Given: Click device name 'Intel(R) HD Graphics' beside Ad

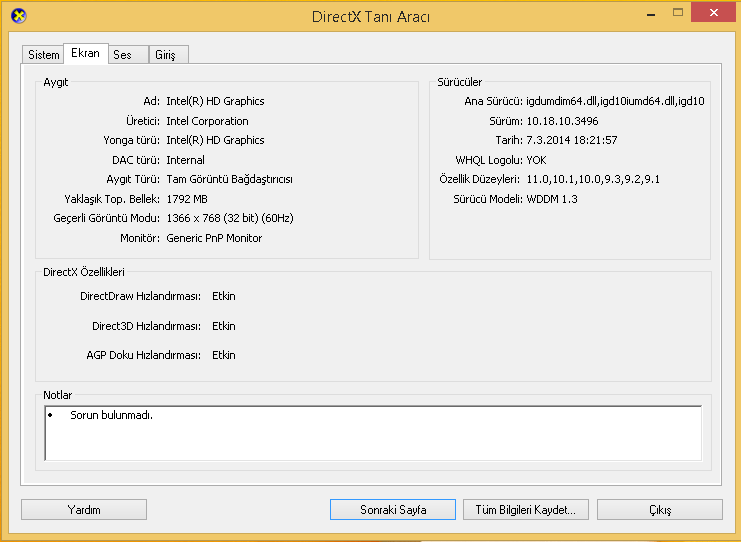Looking at the screenshot, I should [215, 101].
